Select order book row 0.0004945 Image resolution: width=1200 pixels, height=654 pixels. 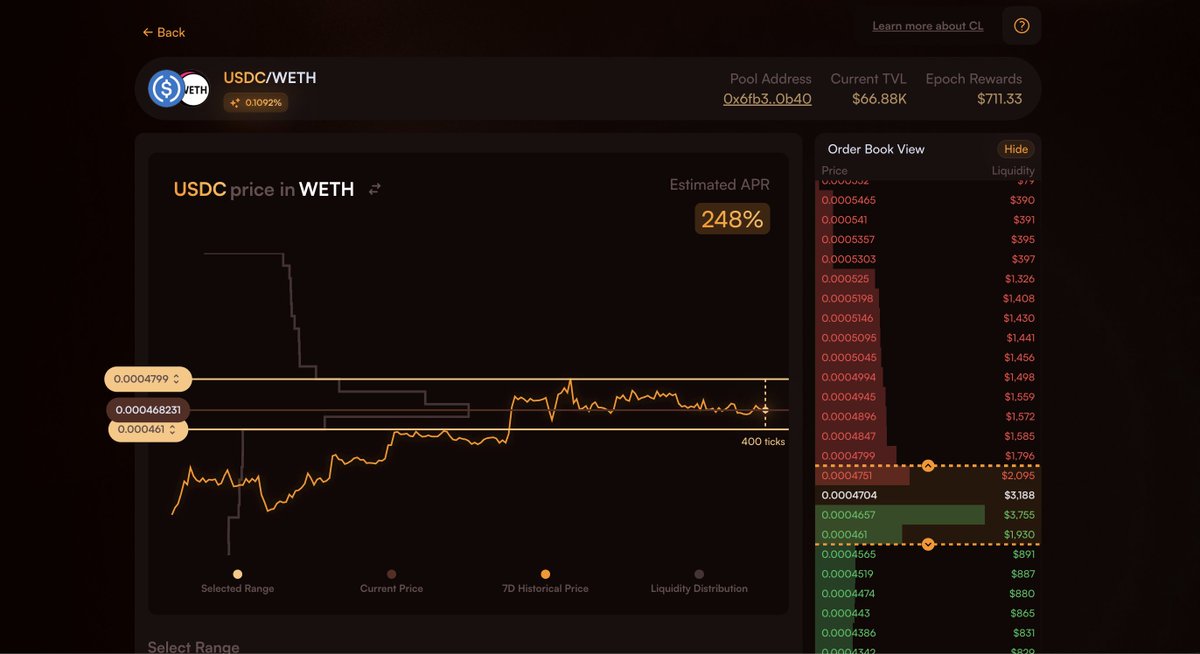(928, 397)
